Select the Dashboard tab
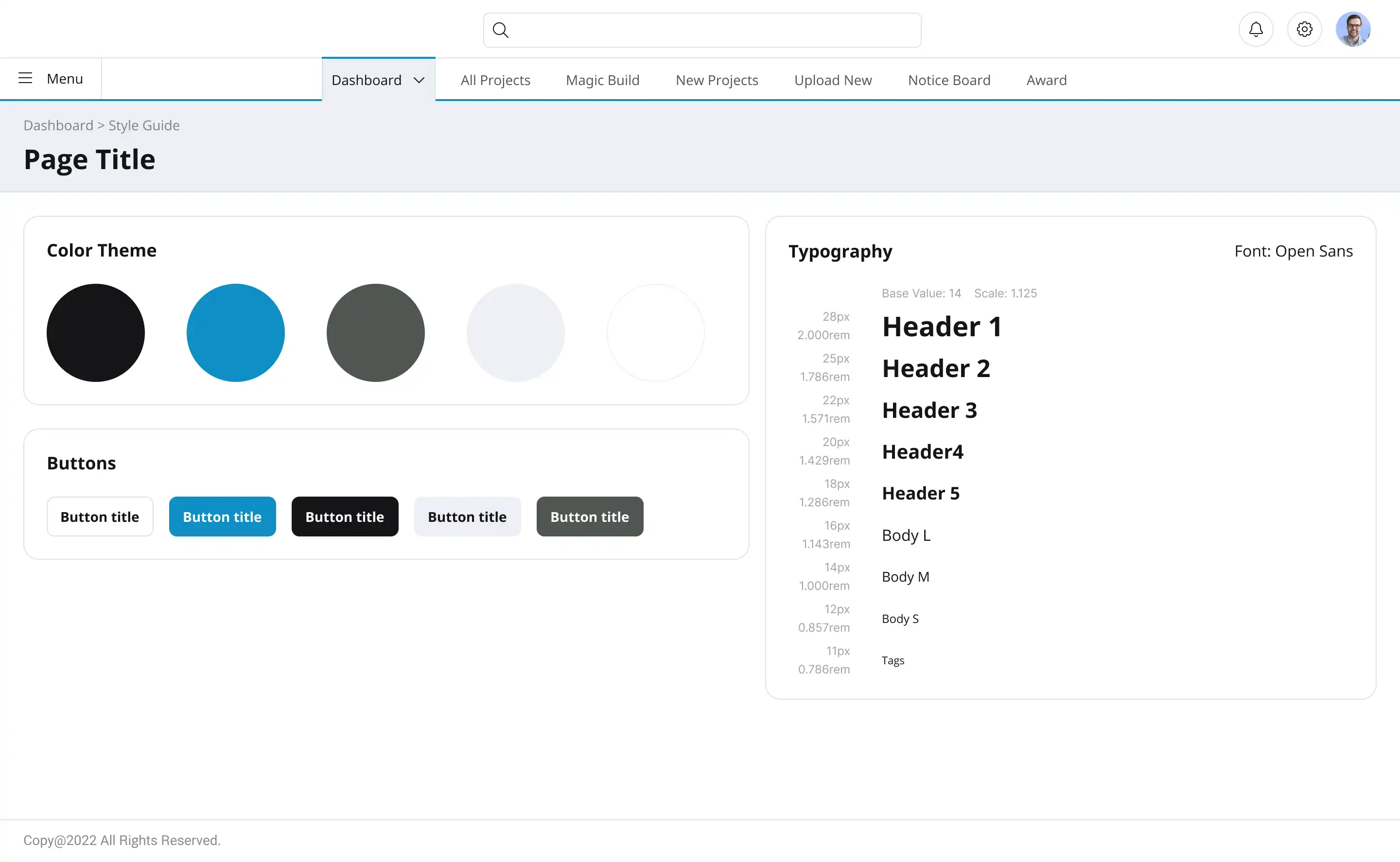The width and height of the screenshot is (1400, 862). 378,80
